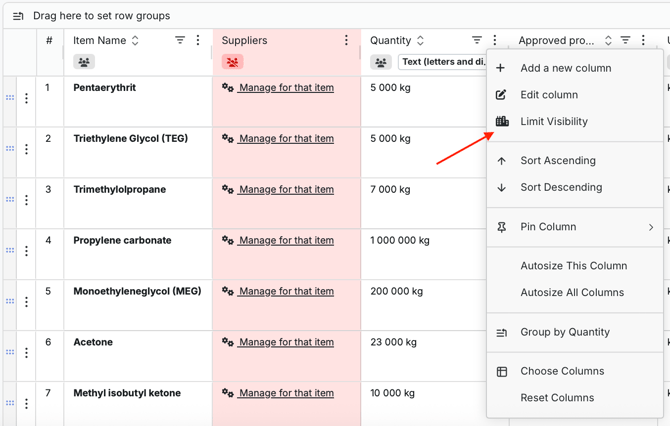Open Manage for that item for Methyl isobutyl ketone
Screen dimensions: 670x426
[286, 393]
